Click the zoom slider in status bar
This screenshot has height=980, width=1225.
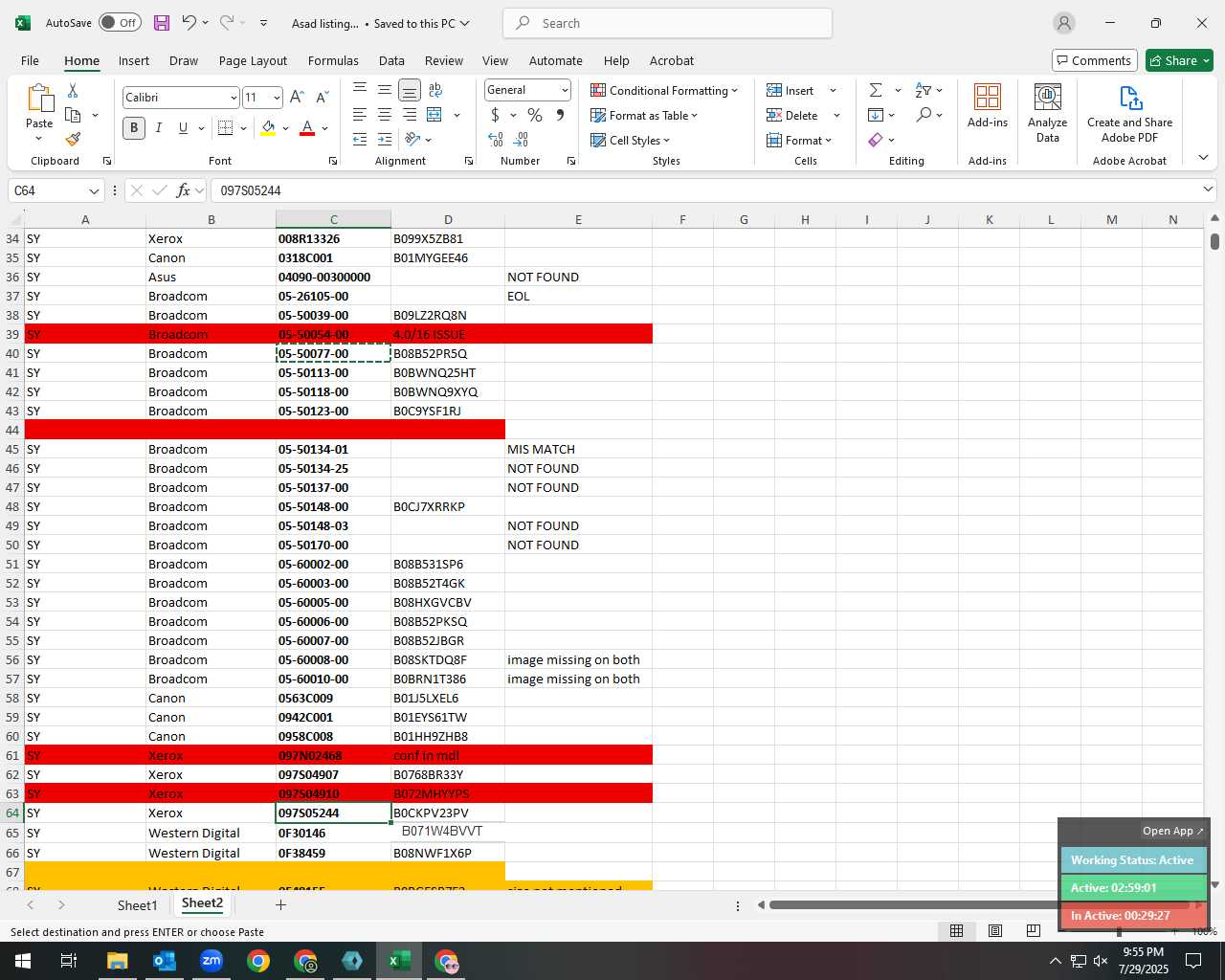[x=1119, y=931]
